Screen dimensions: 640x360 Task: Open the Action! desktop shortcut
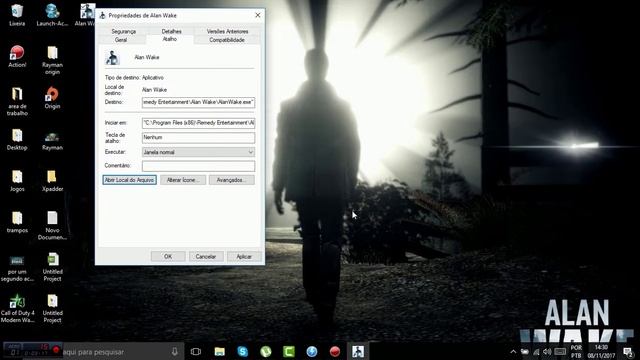coord(17,56)
